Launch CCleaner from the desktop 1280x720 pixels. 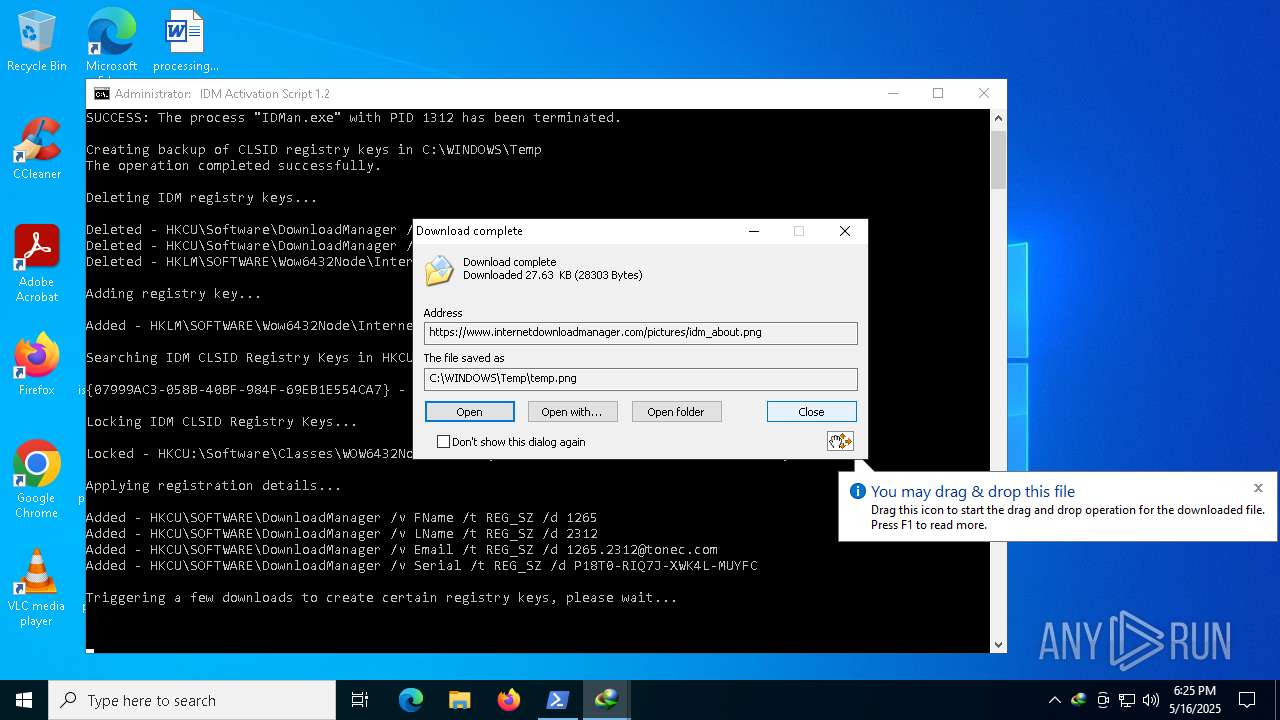tap(37, 150)
